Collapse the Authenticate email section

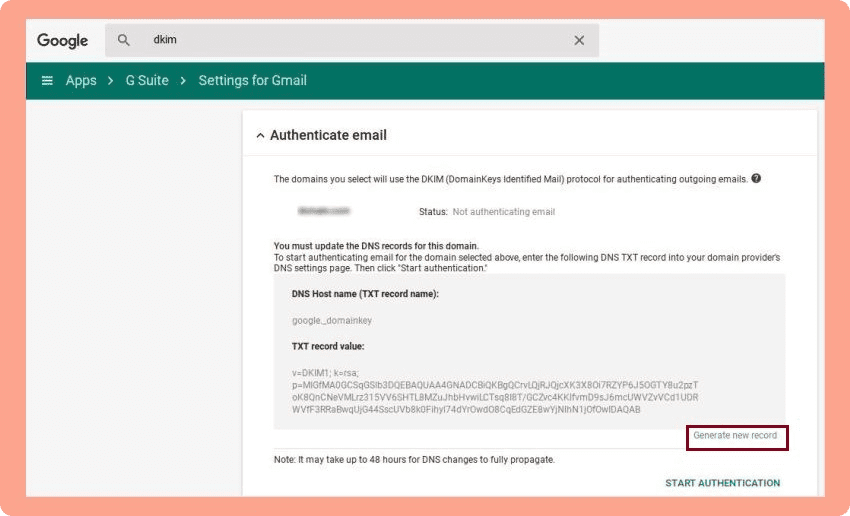[260, 136]
